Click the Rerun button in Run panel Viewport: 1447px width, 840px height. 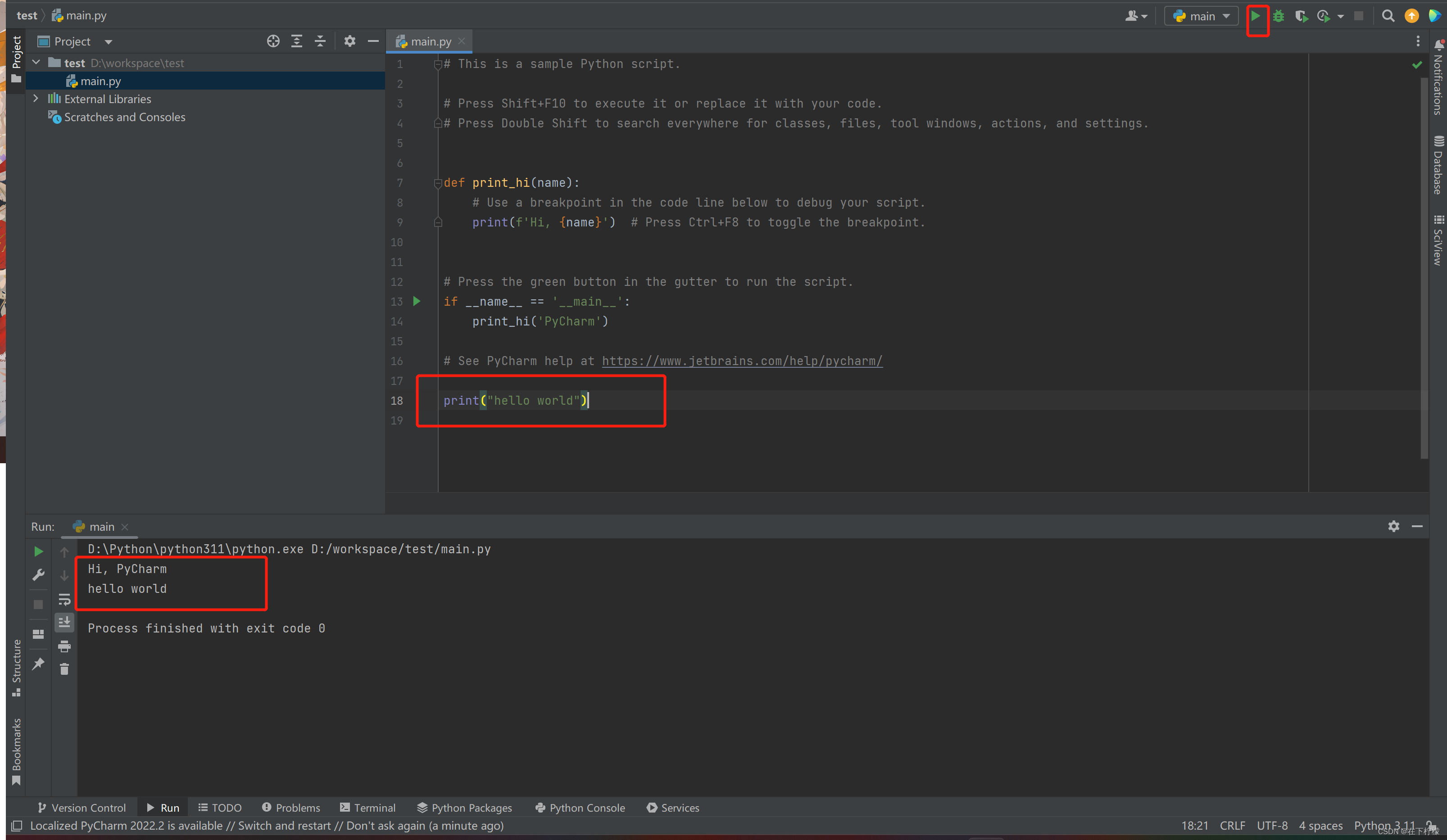point(38,550)
